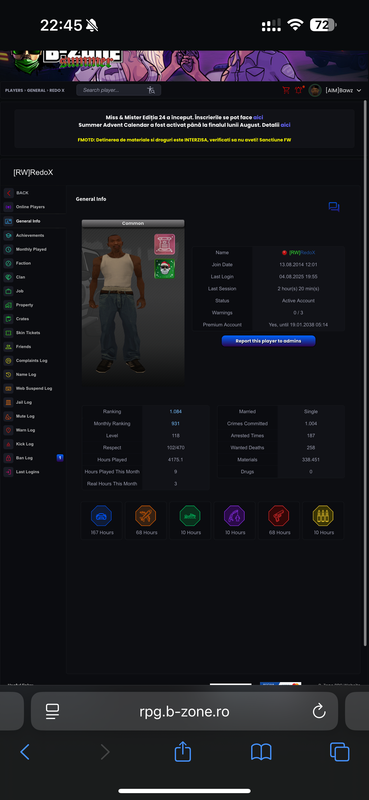The image size is (369, 800).
Task: Go back using the BACK sidebar icon
Action: pos(9,193)
